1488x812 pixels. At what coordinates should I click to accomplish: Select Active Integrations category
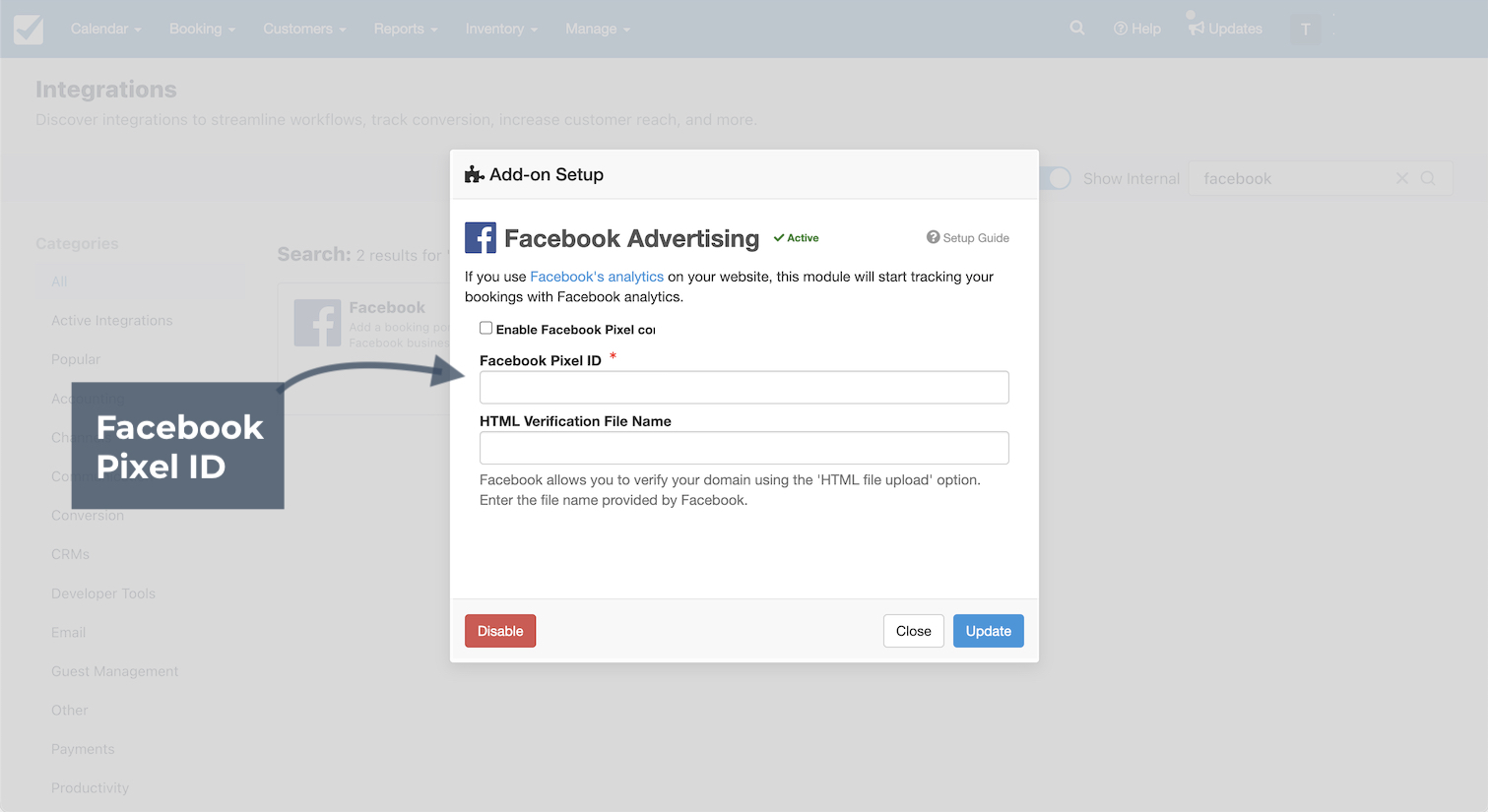112,320
